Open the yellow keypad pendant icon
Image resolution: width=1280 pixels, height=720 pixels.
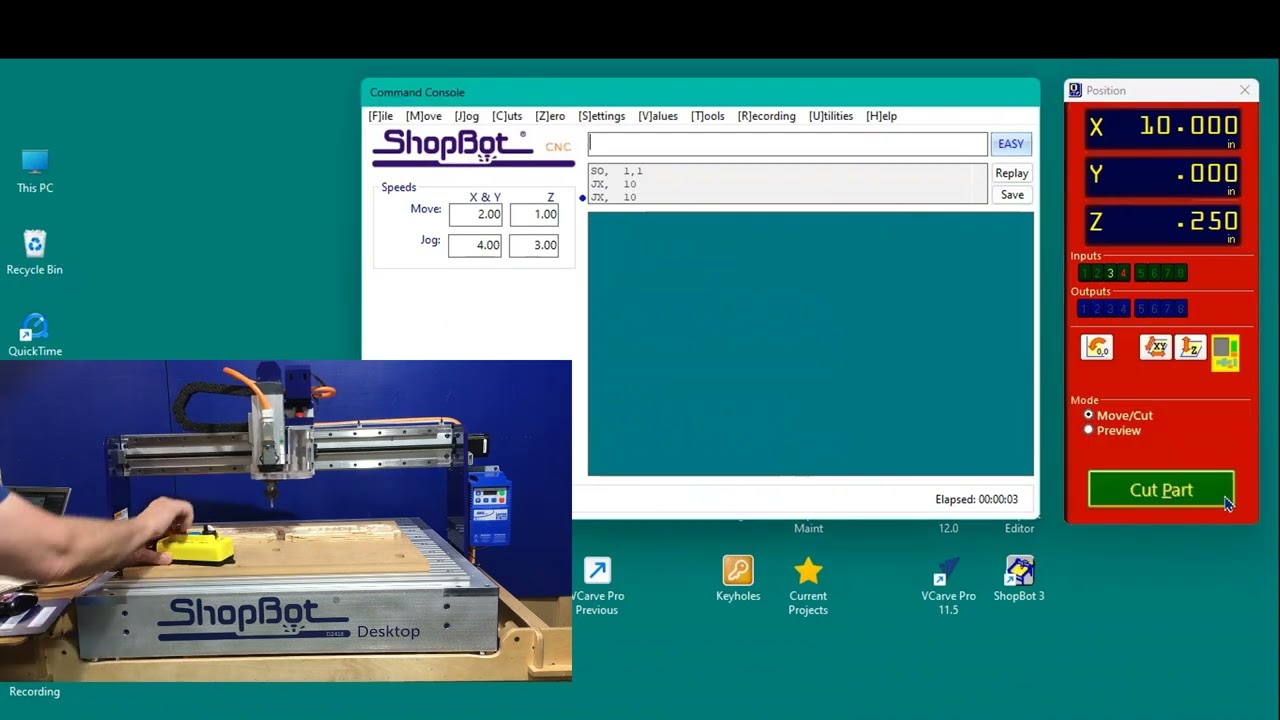1225,352
